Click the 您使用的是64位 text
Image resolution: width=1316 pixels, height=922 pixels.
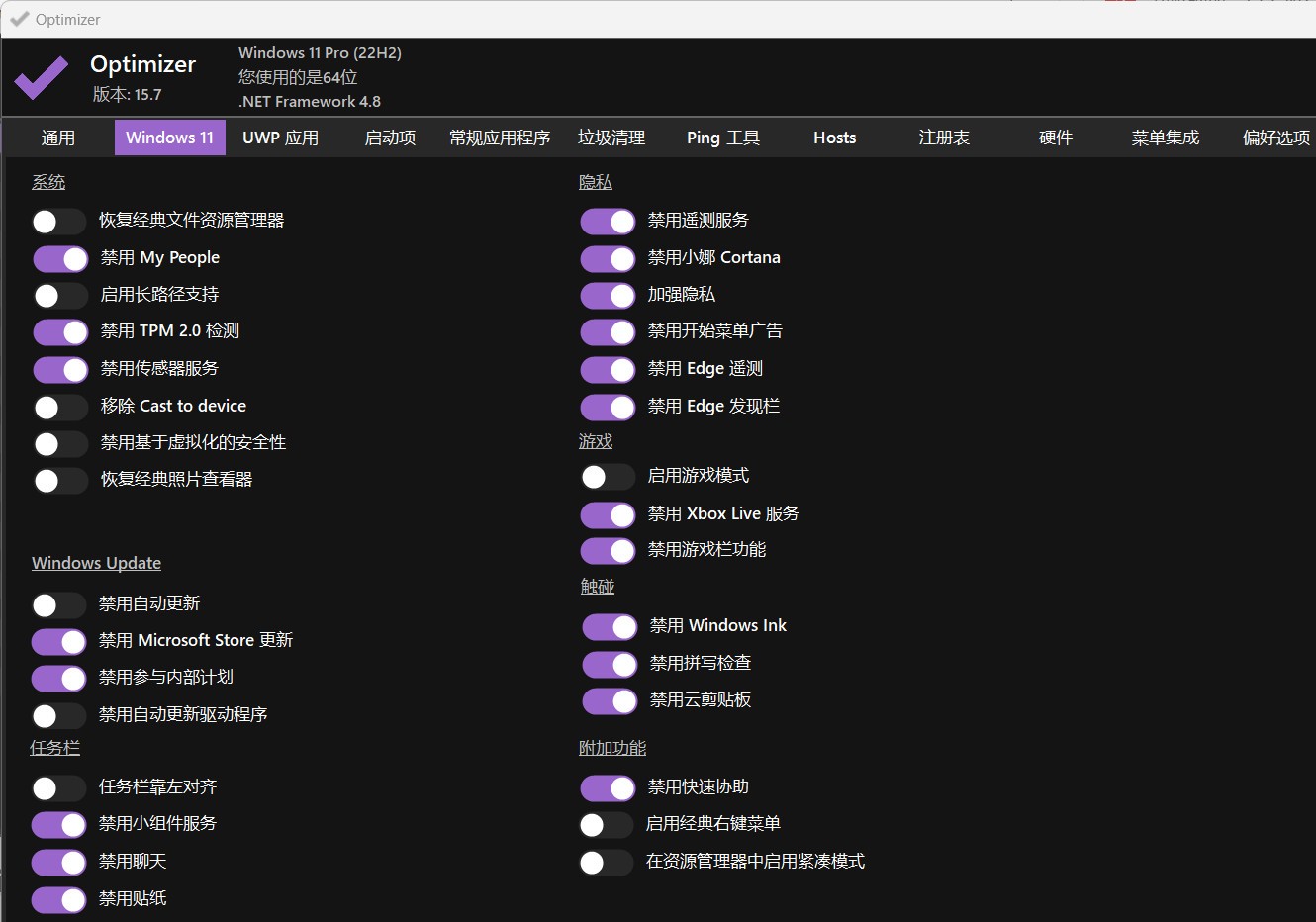pyautogui.click(x=297, y=77)
